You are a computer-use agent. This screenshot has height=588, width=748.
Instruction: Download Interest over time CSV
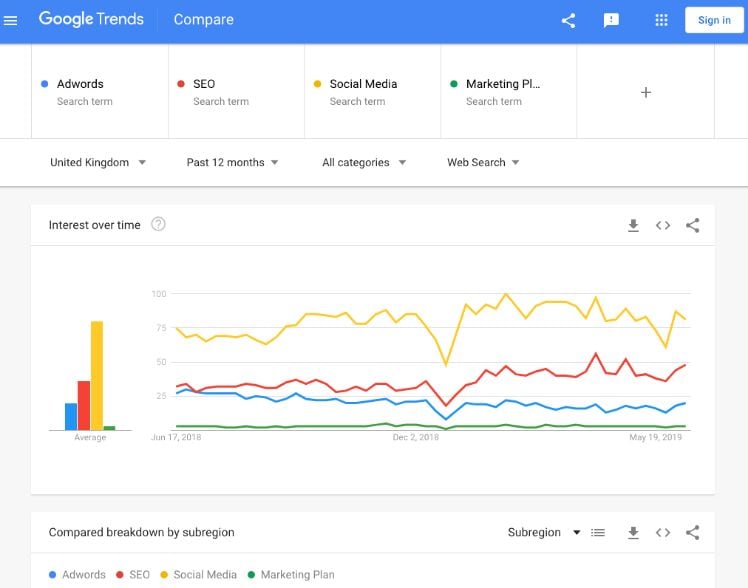click(633, 225)
